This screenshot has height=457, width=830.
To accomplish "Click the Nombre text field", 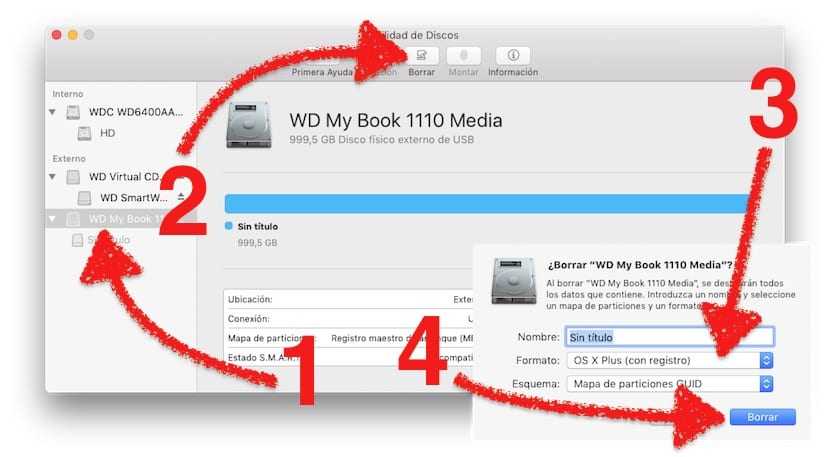I will [669, 337].
